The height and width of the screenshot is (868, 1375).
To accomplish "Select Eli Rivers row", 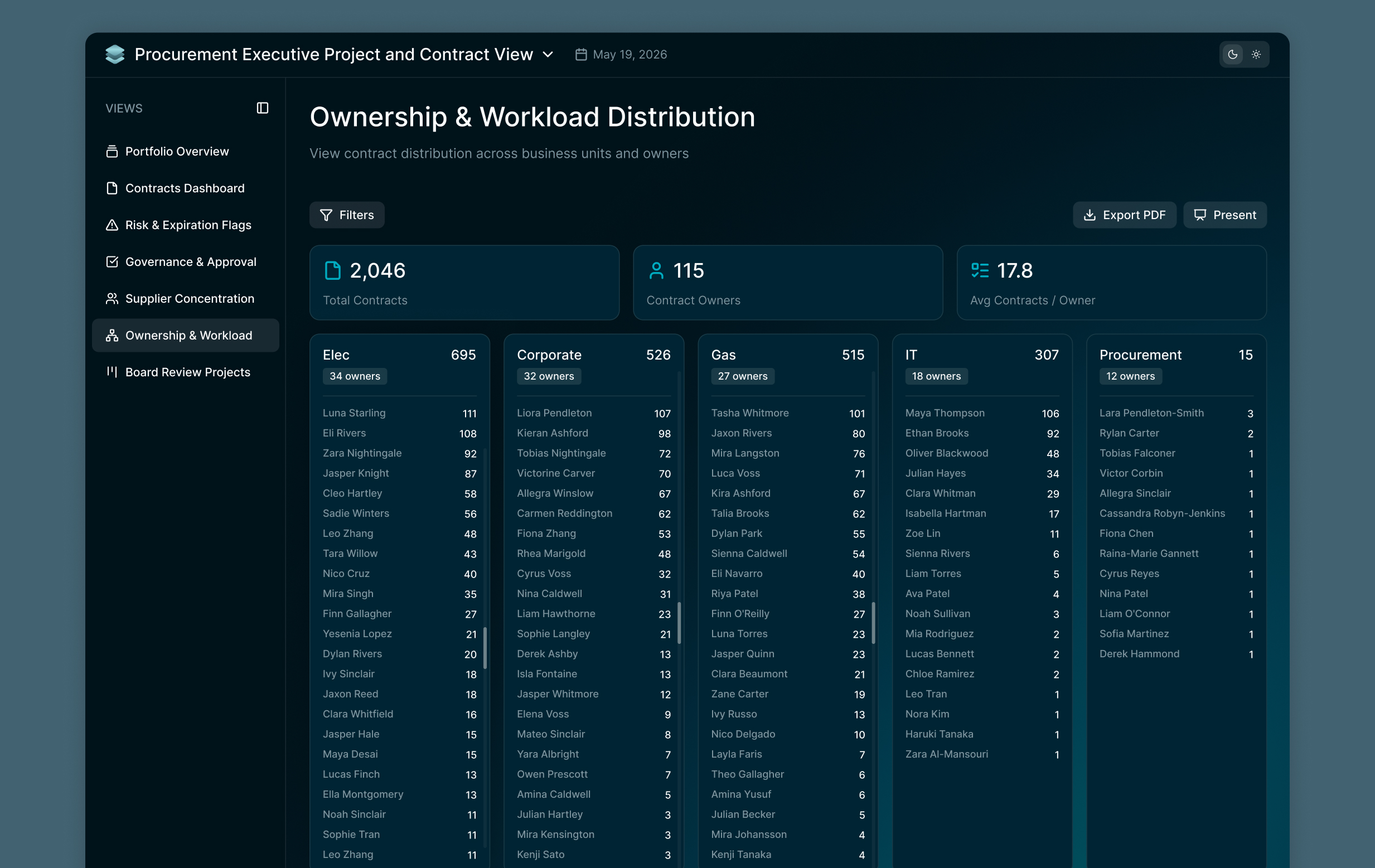I will (x=399, y=433).
